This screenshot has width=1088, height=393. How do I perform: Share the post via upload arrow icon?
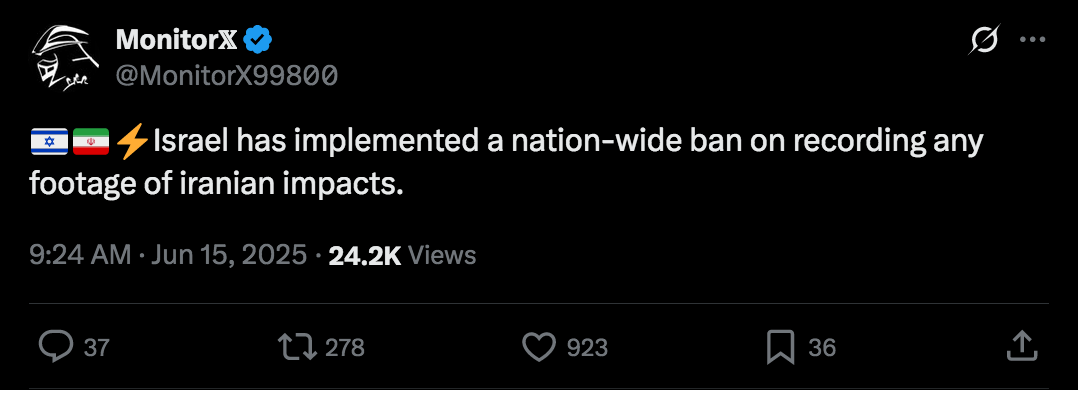pyautogui.click(x=1022, y=346)
